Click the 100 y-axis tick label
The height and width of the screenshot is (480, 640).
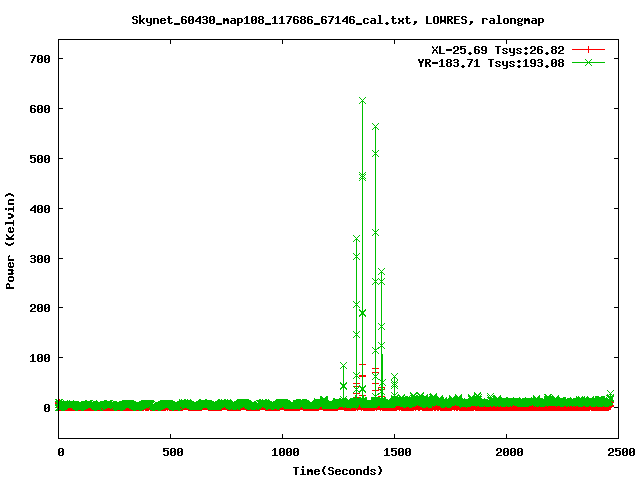[x=40, y=358]
